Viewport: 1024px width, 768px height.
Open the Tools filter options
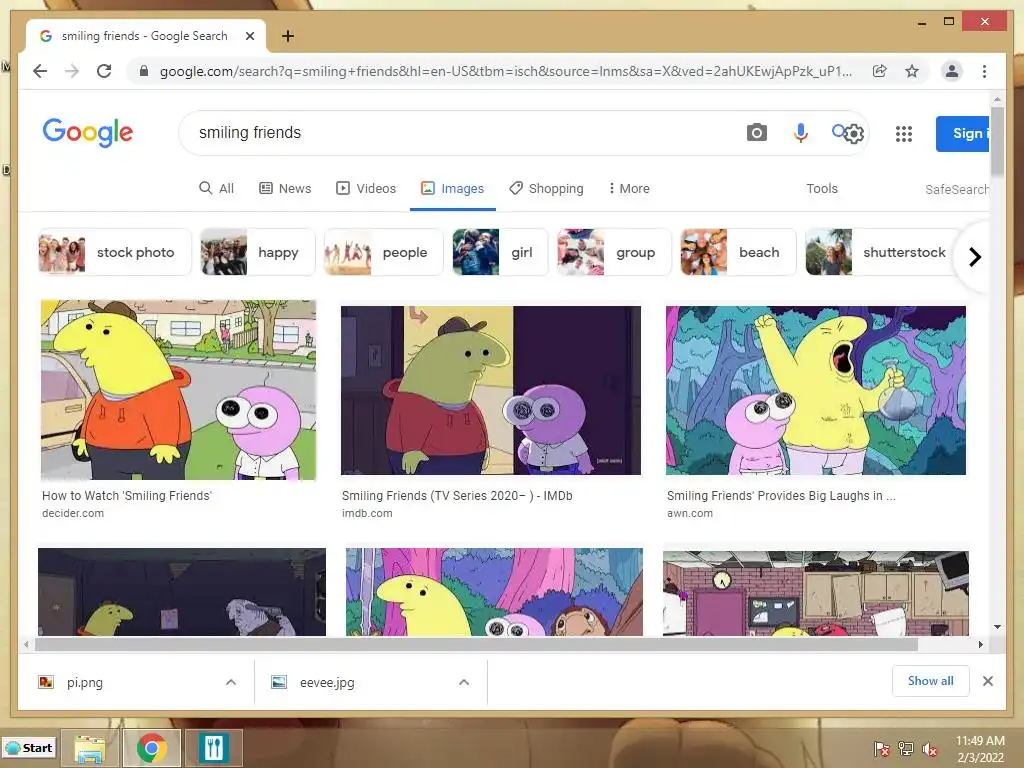(822, 188)
